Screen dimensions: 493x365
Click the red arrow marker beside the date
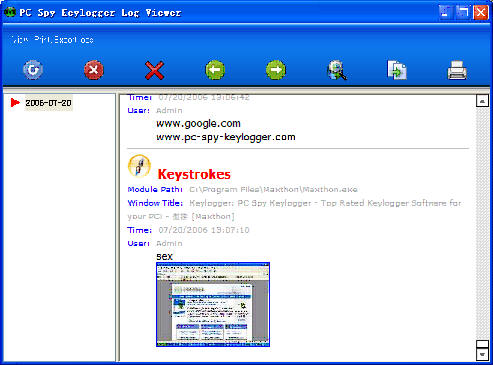[x=15, y=103]
